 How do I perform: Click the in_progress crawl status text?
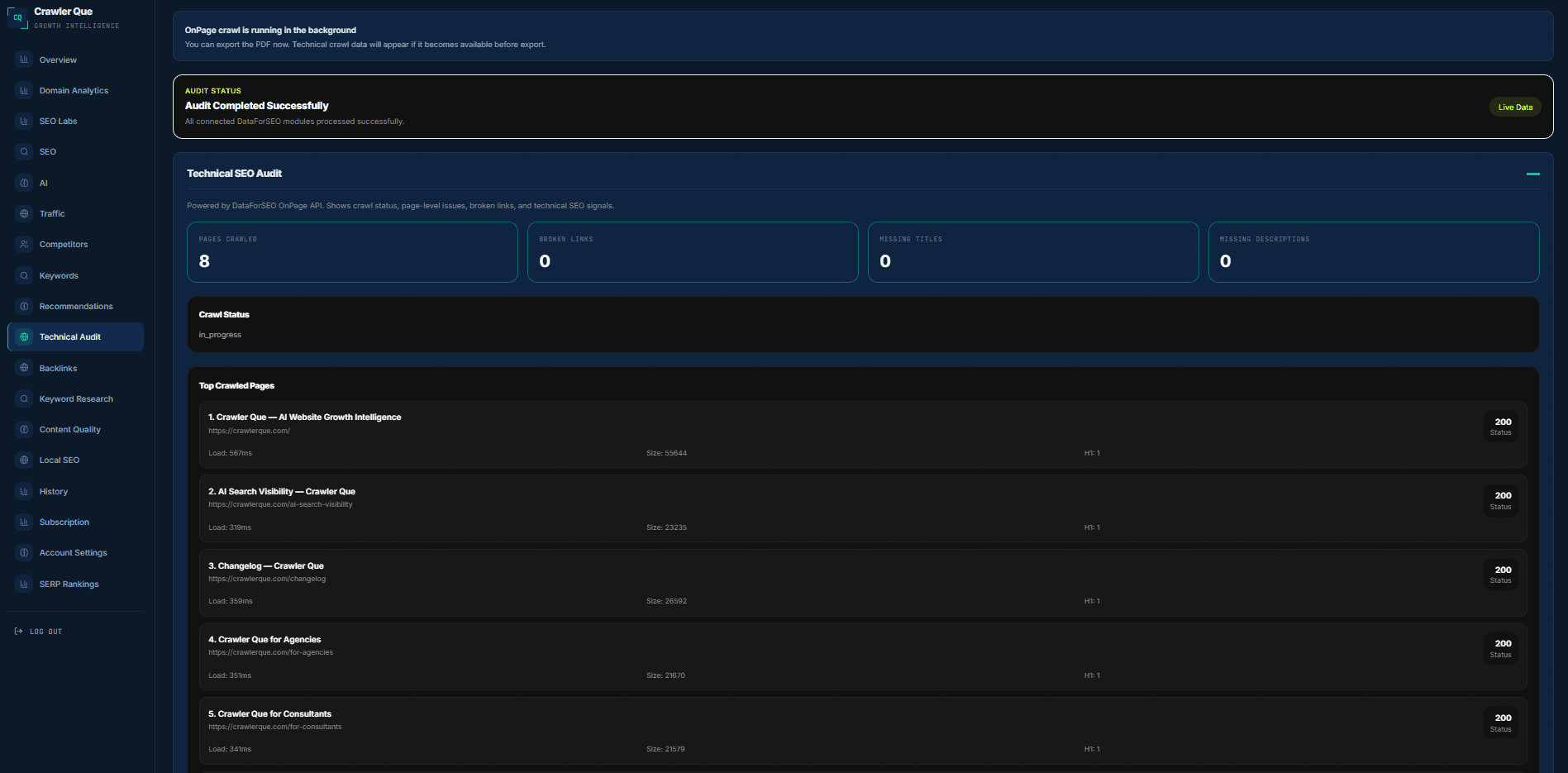220,335
